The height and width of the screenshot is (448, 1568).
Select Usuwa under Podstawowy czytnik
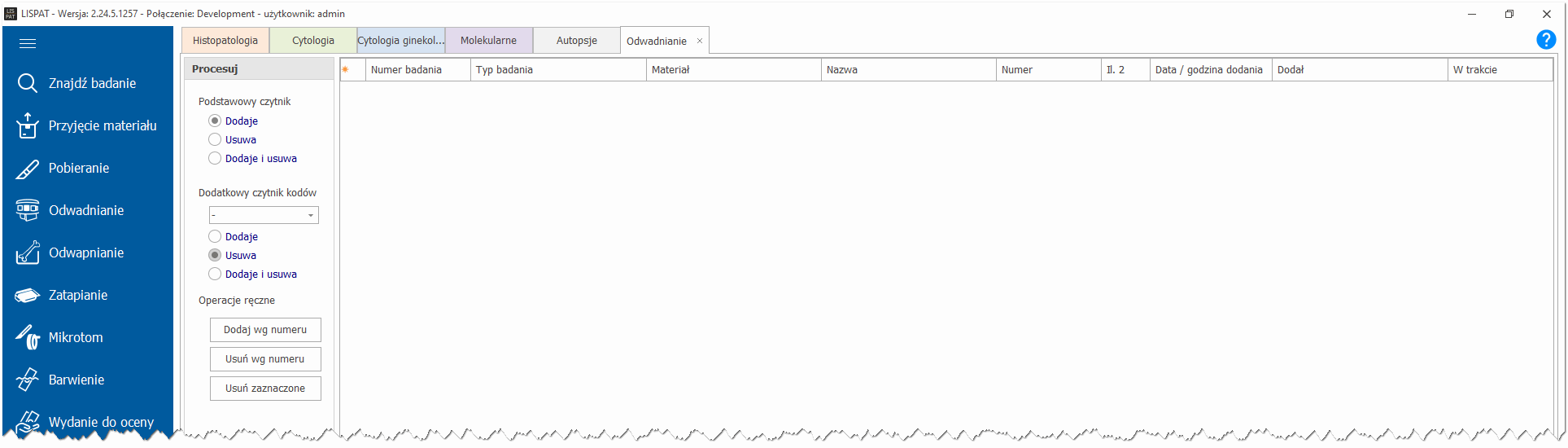coord(215,140)
